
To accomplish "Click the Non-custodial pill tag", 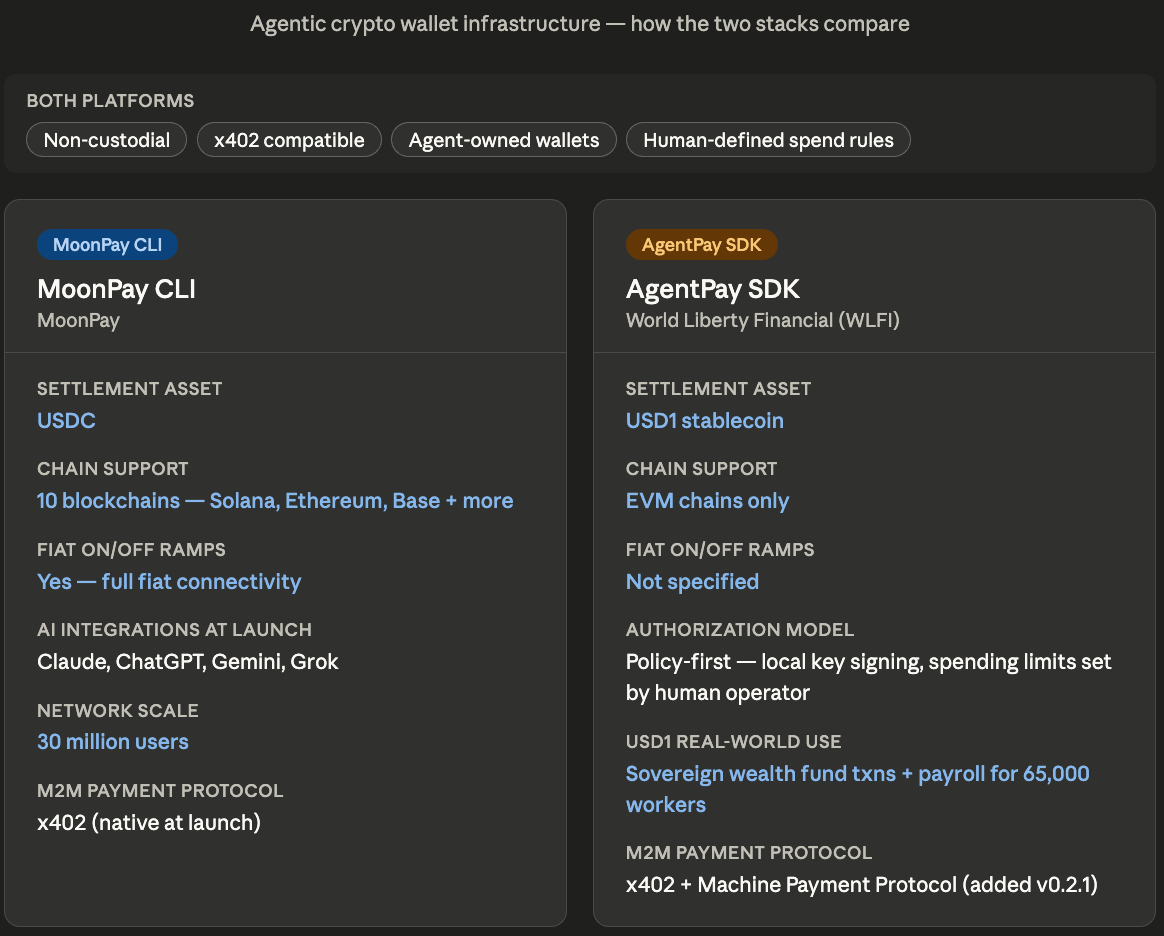I will coord(107,140).
